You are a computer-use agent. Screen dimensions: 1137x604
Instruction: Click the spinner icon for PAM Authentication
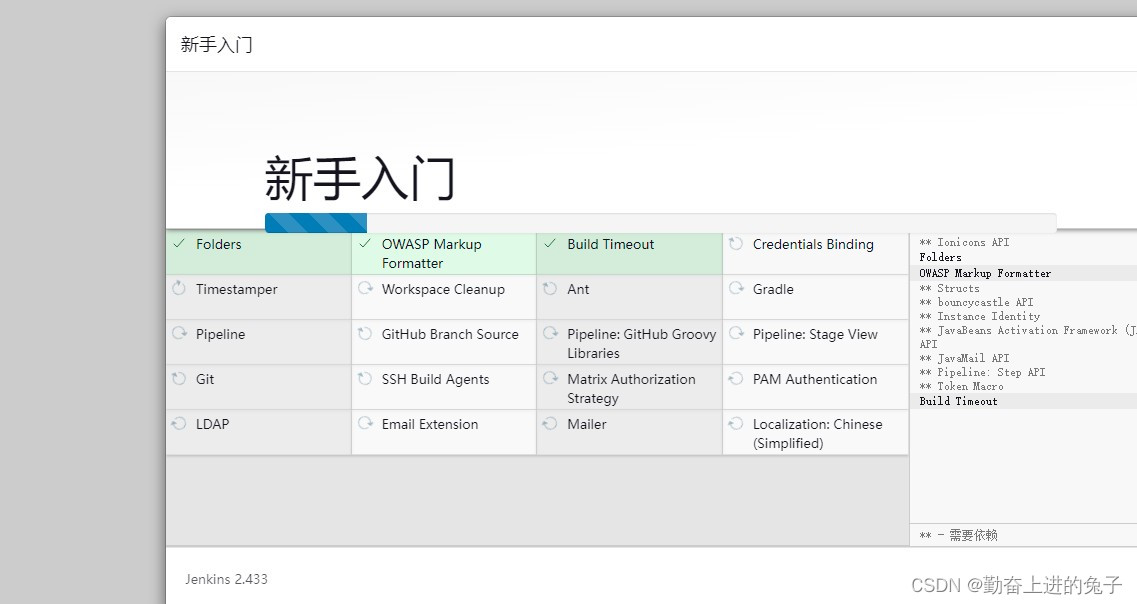(736, 378)
